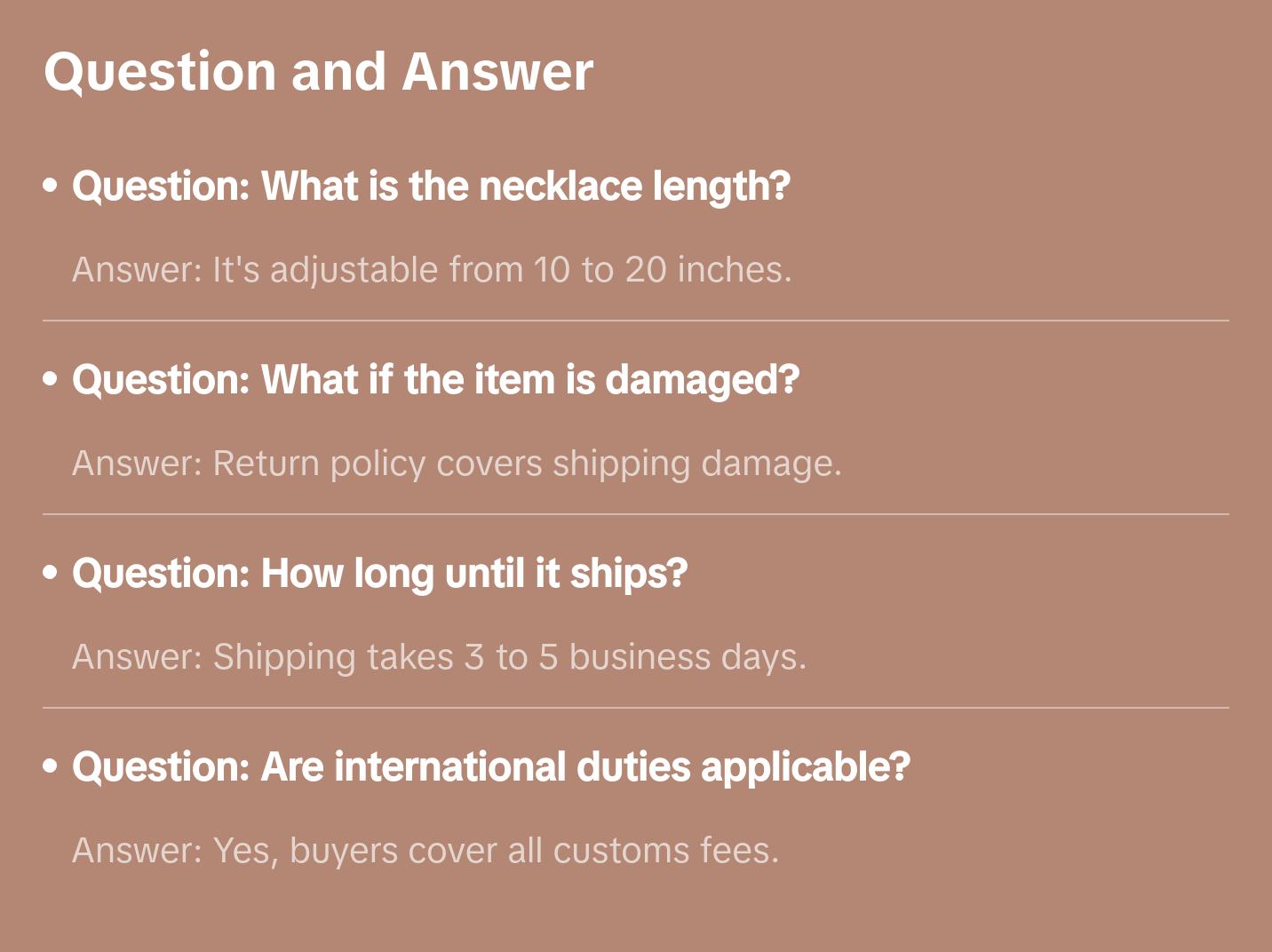
Task: Click 'Return policy covers shipping damage' text
Action: [x=527, y=464]
